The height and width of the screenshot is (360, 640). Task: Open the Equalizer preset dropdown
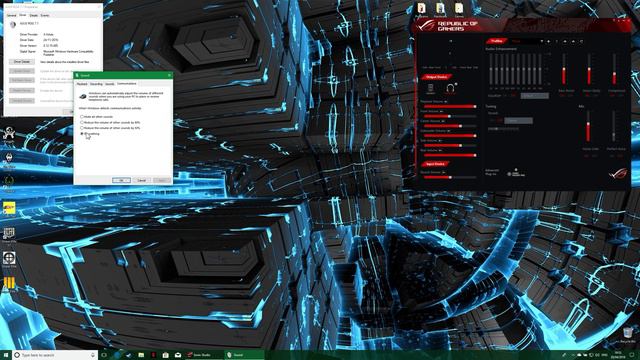pos(534,96)
